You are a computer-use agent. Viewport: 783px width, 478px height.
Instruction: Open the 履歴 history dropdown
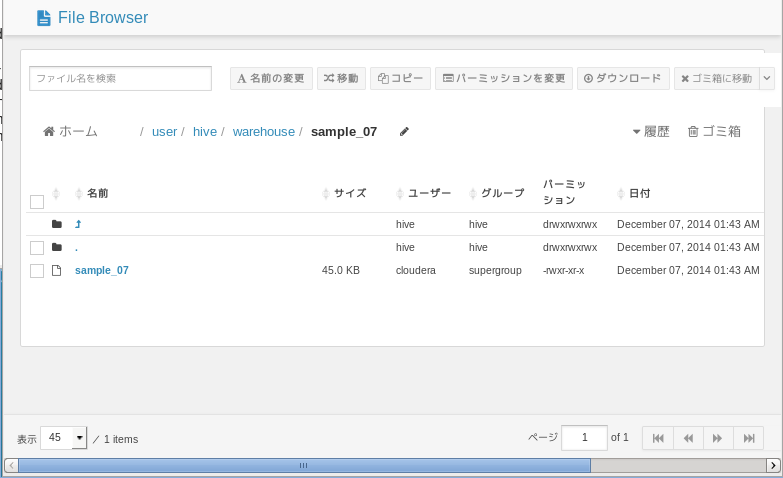point(651,131)
